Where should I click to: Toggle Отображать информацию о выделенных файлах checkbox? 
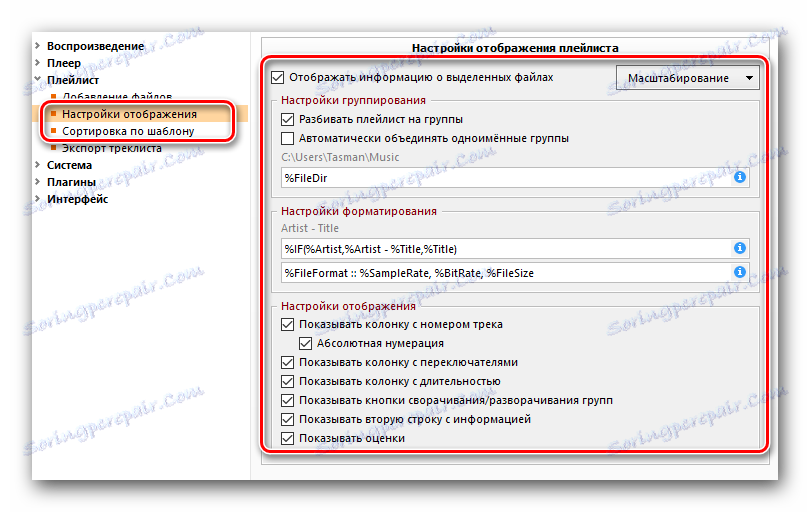(277, 77)
